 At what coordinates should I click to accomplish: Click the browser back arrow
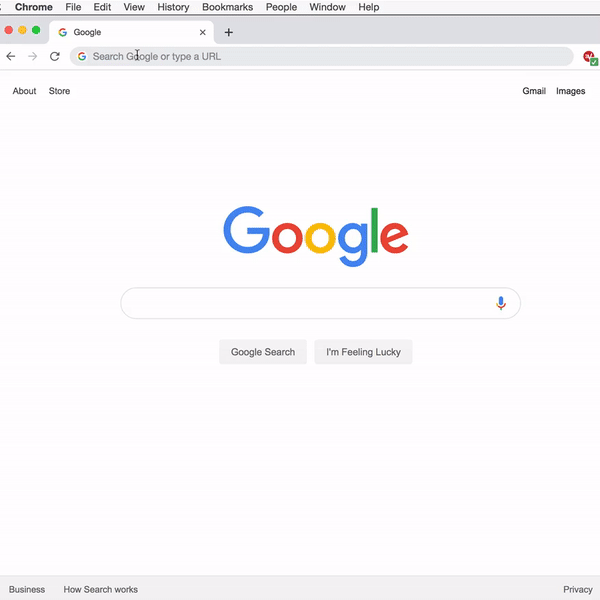(x=11, y=56)
